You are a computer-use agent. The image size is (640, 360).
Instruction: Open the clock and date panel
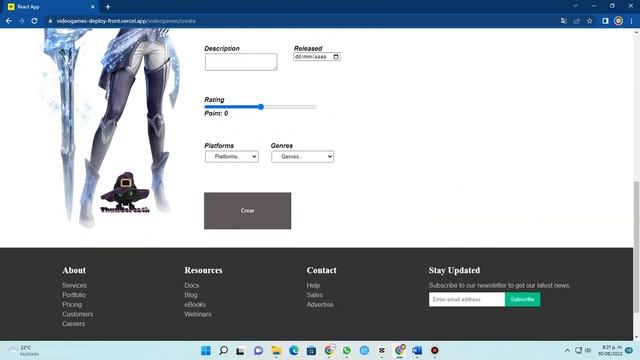pos(610,351)
